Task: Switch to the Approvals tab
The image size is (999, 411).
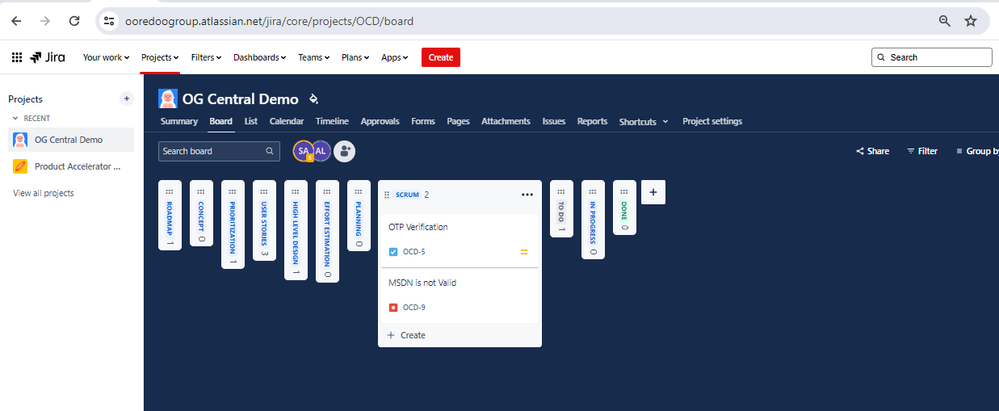Action: click(380, 121)
